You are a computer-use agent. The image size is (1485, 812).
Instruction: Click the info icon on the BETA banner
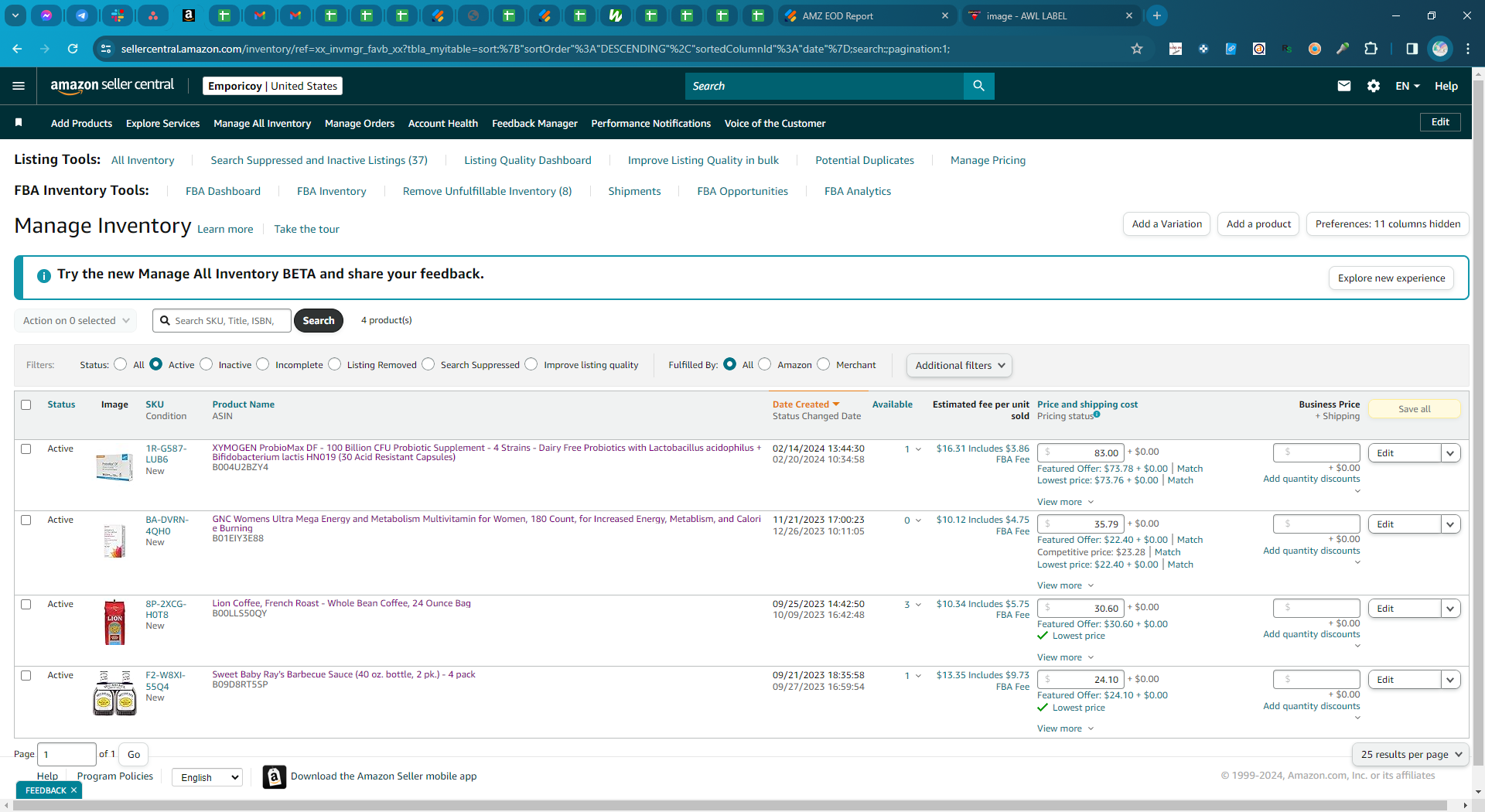[44, 275]
